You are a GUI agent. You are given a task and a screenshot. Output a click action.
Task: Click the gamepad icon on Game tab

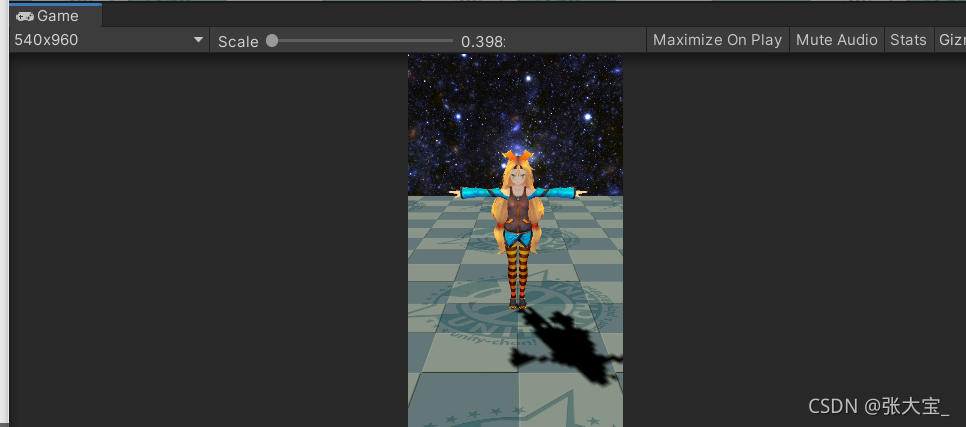tap(25, 16)
